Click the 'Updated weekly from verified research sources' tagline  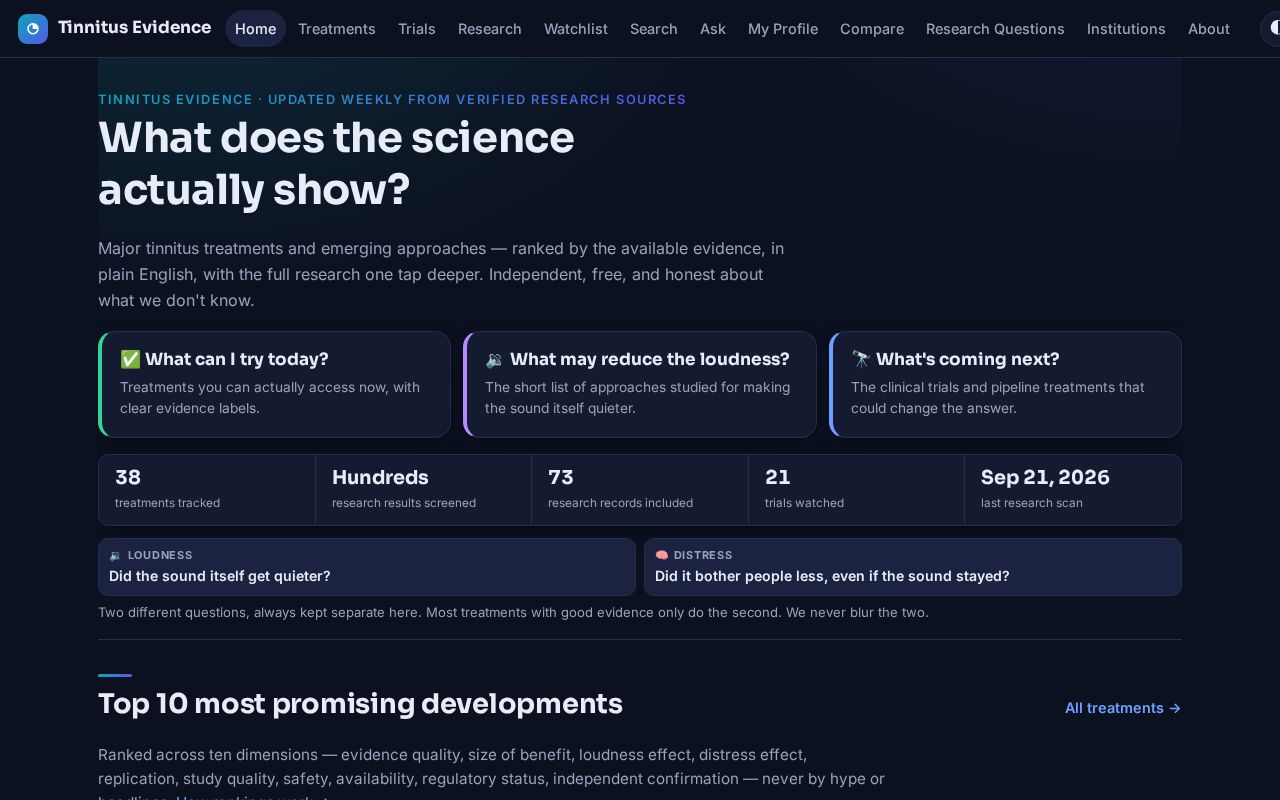click(477, 99)
